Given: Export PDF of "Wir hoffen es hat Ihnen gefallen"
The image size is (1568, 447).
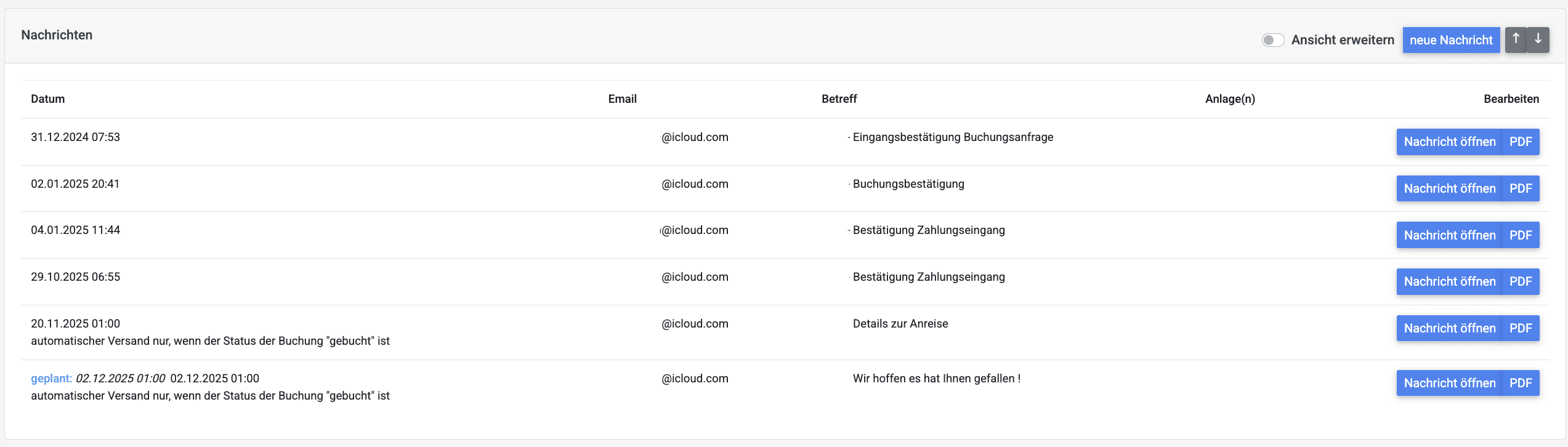Looking at the screenshot, I should [x=1521, y=383].
